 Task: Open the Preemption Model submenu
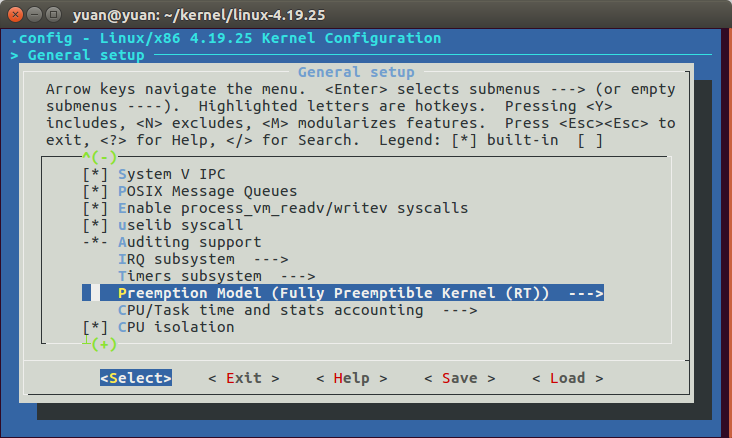point(343,293)
